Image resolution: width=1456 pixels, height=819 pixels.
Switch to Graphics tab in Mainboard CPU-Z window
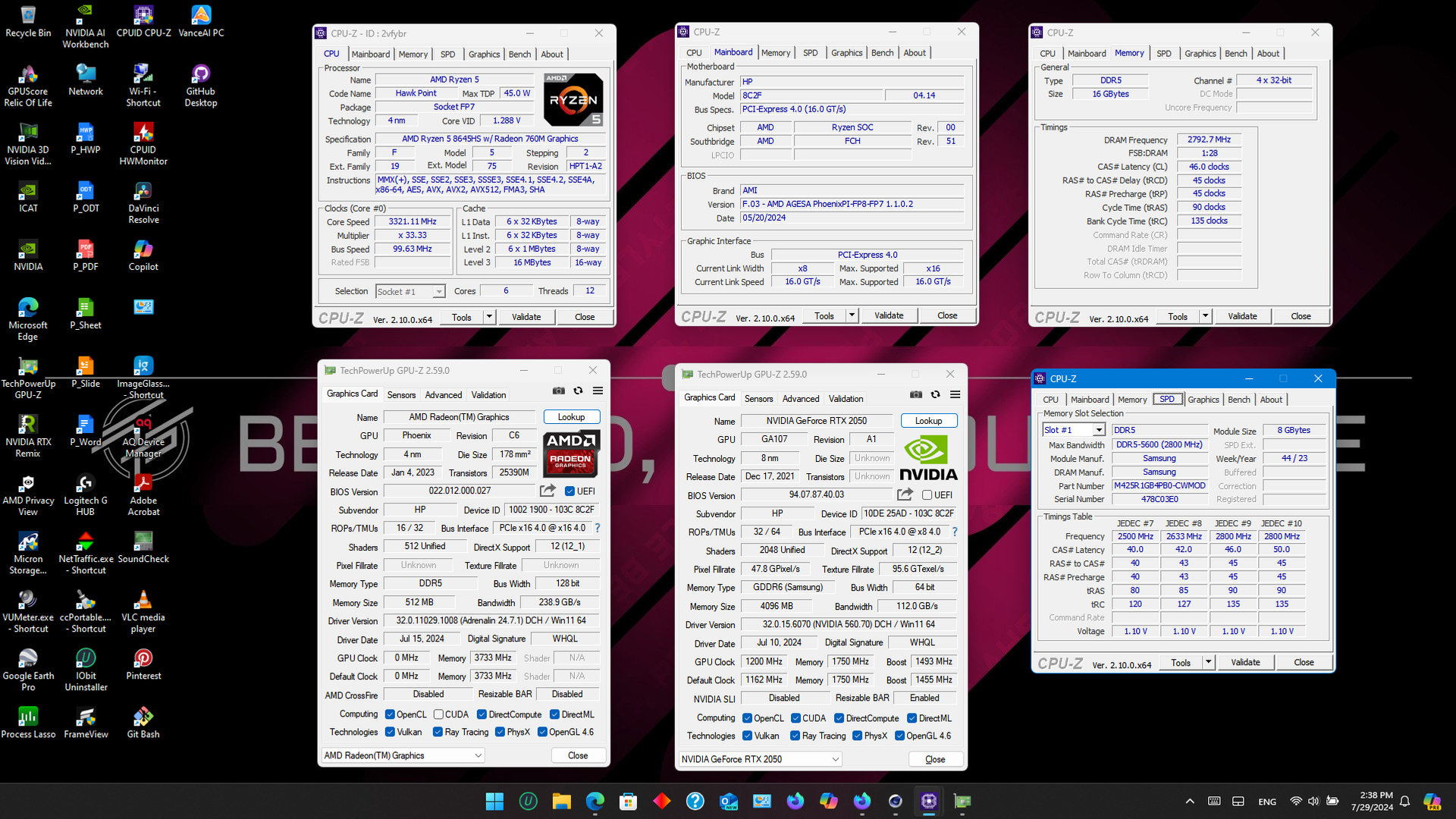(846, 52)
